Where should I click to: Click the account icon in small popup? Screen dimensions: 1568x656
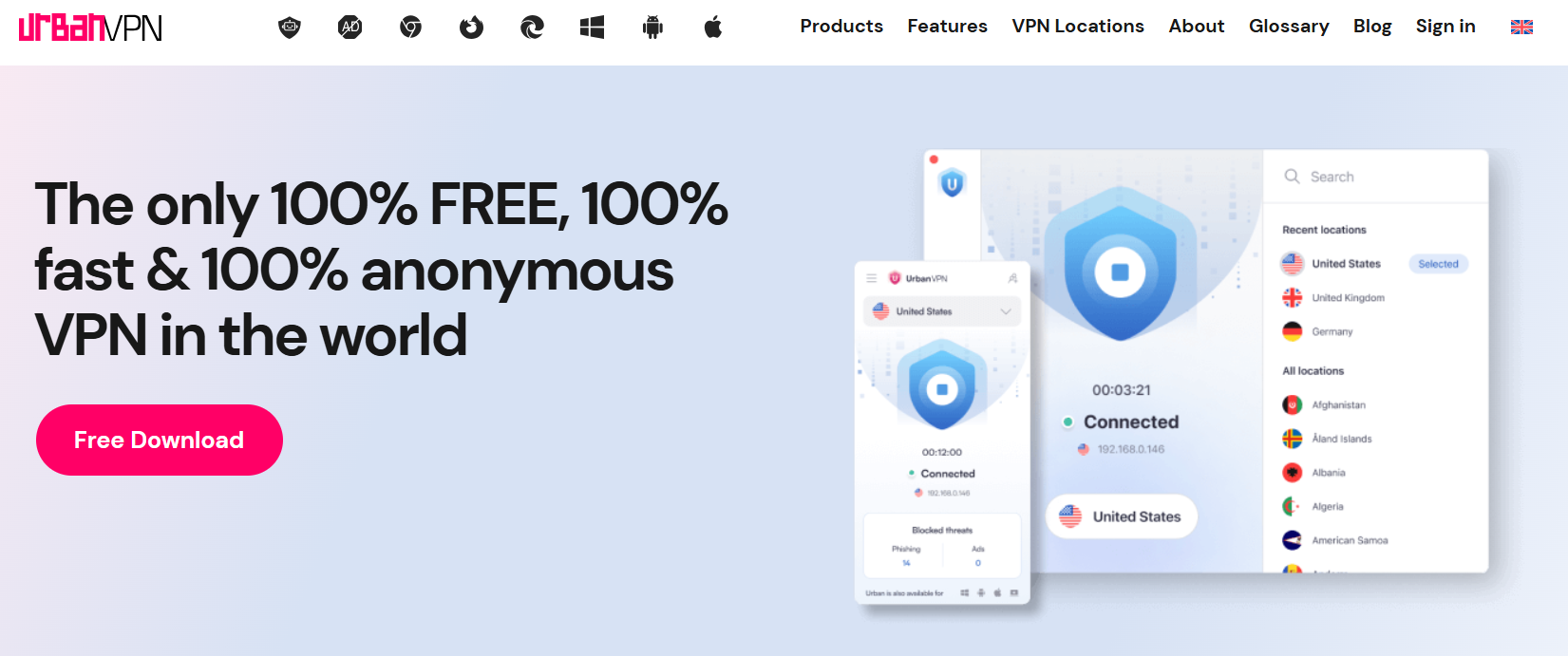click(x=1012, y=278)
